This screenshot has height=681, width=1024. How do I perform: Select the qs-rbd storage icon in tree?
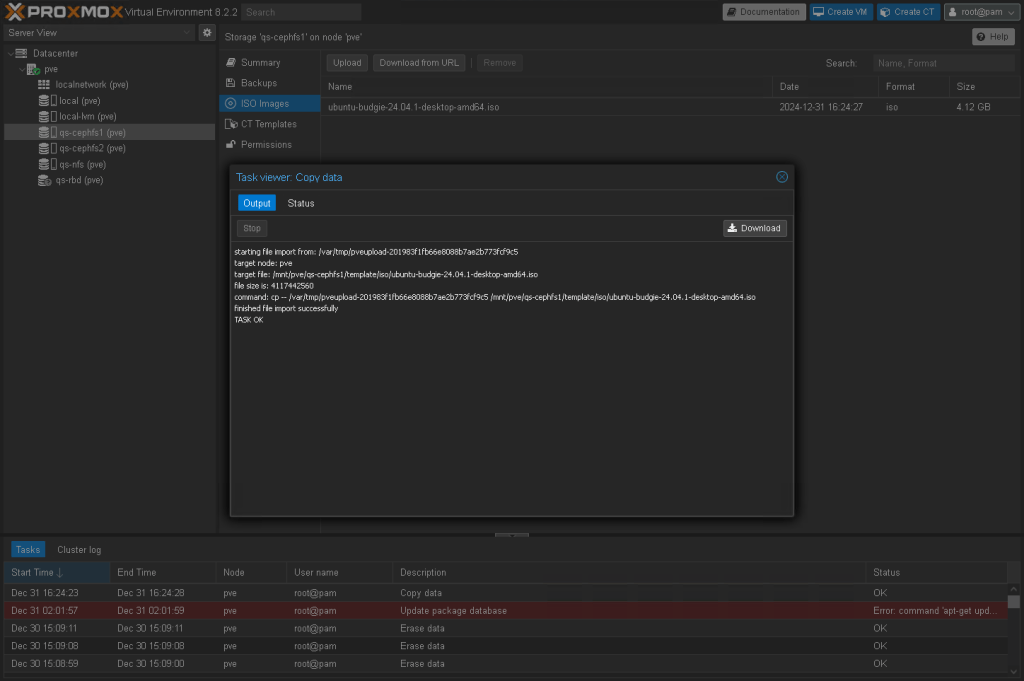44,181
